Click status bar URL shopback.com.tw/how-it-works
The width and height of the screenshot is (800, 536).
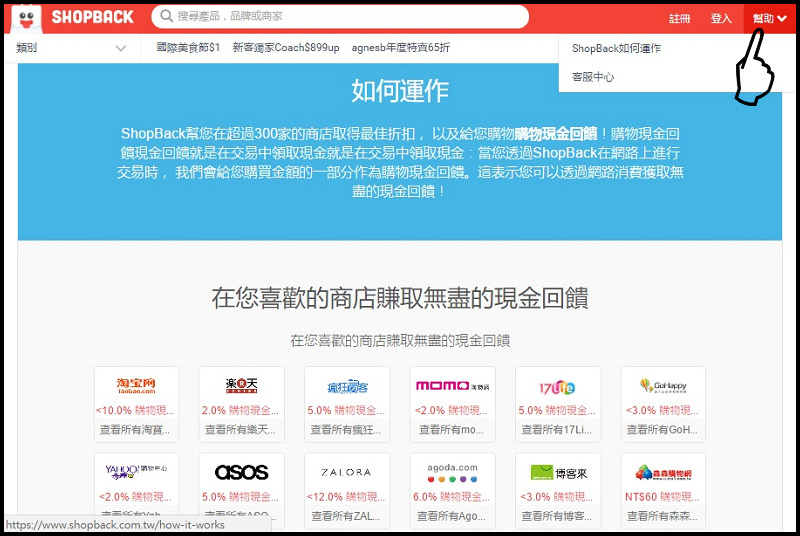point(115,525)
